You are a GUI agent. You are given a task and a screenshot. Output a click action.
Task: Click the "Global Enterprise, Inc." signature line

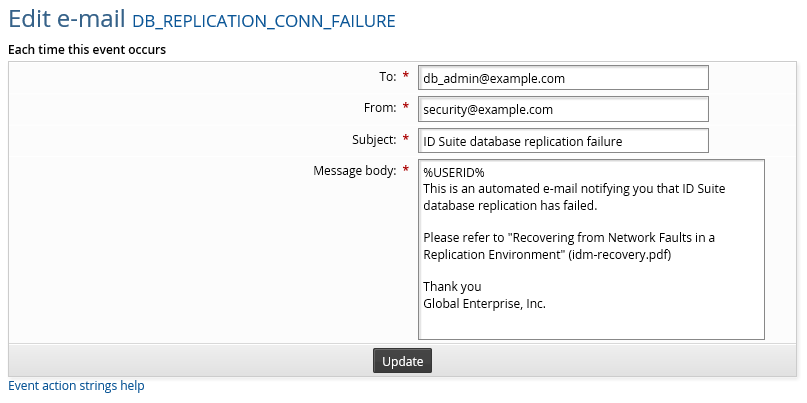(x=484, y=303)
